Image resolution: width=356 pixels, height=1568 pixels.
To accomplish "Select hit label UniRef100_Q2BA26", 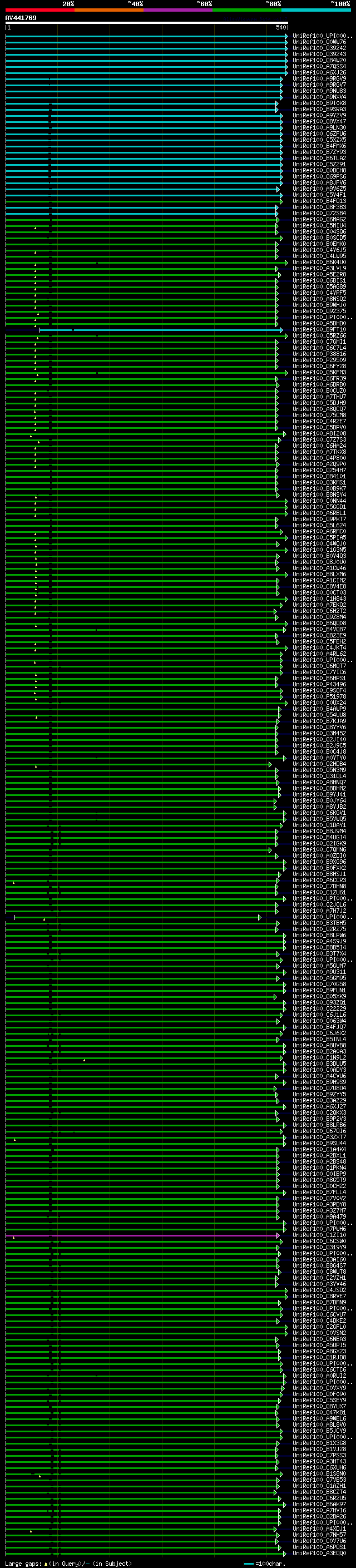I will pos(319,1516).
